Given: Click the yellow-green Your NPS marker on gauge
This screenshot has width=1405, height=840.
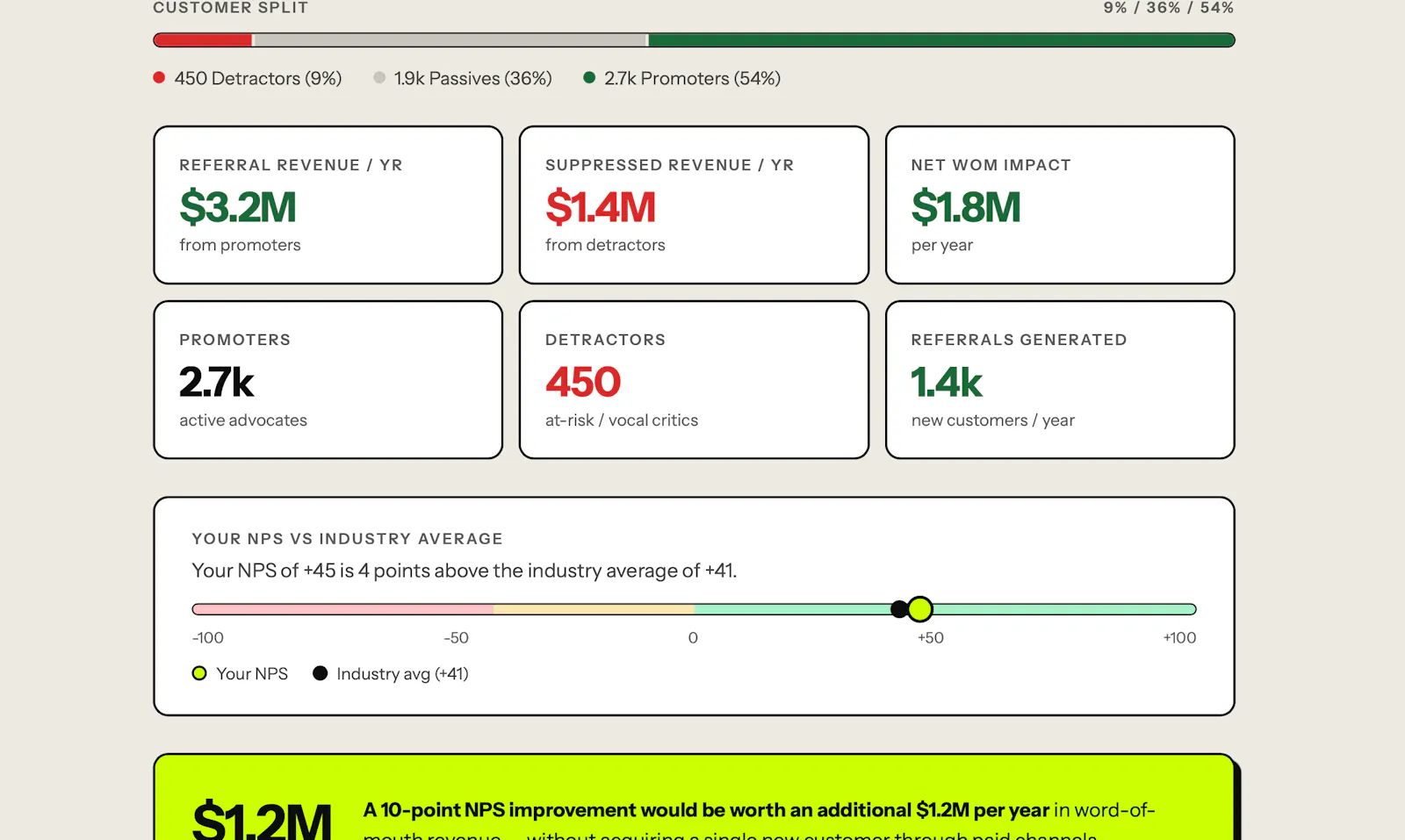Looking at the screenshot, I should [x=919, y=608].
